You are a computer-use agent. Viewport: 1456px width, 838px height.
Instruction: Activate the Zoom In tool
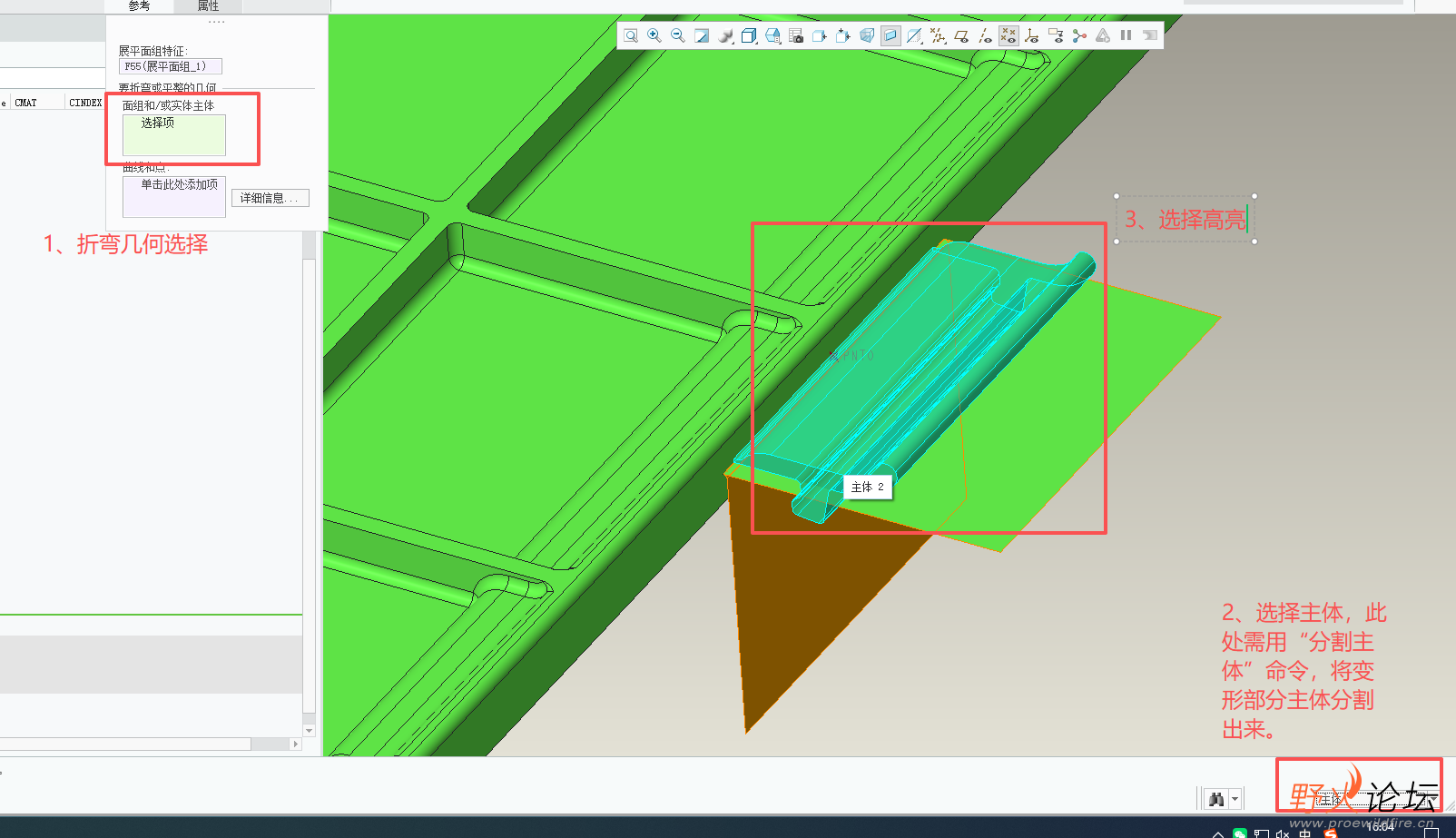point(654,35)
